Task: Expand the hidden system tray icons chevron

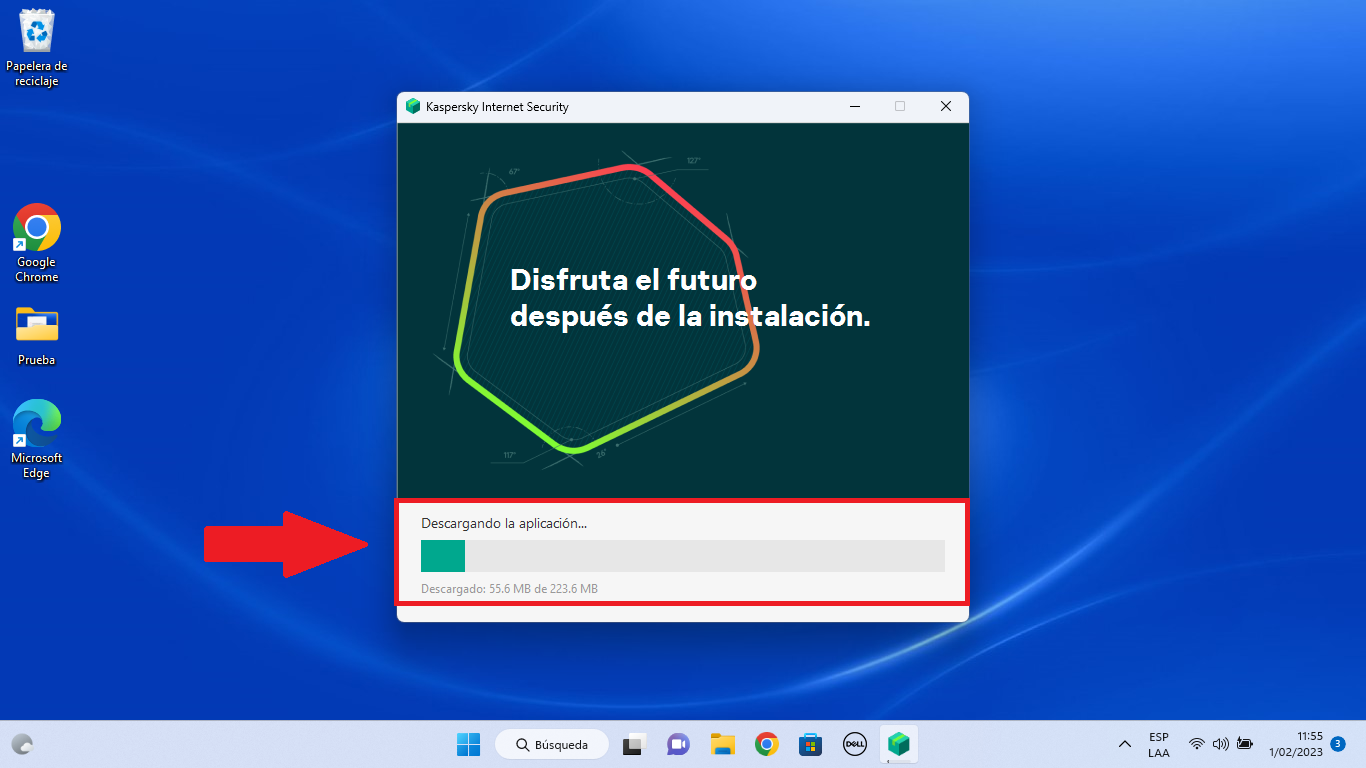Action: [x=1125, y=744]
